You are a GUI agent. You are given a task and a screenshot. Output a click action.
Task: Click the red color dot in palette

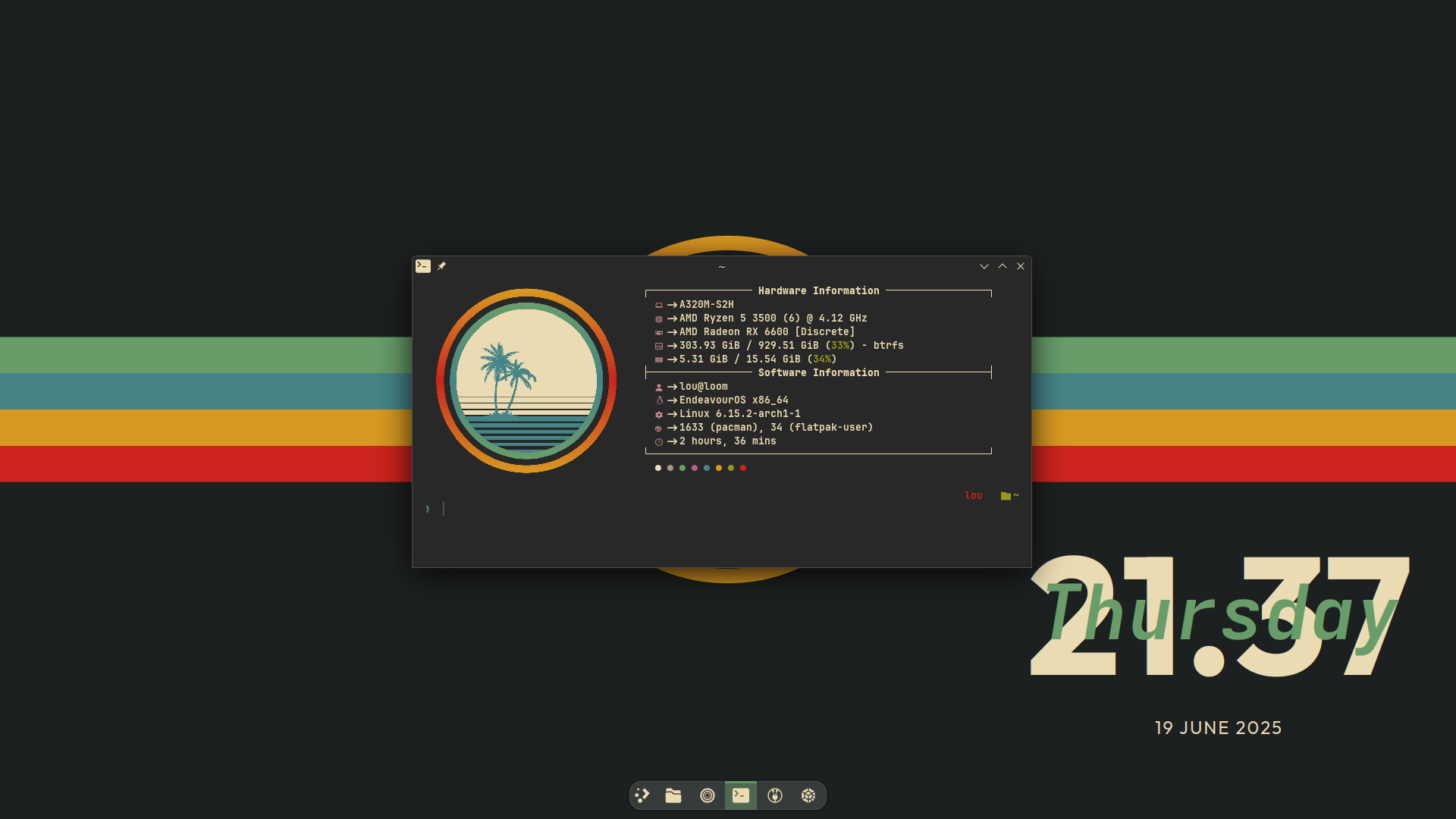pyautogui.click(x=743, y=468)
